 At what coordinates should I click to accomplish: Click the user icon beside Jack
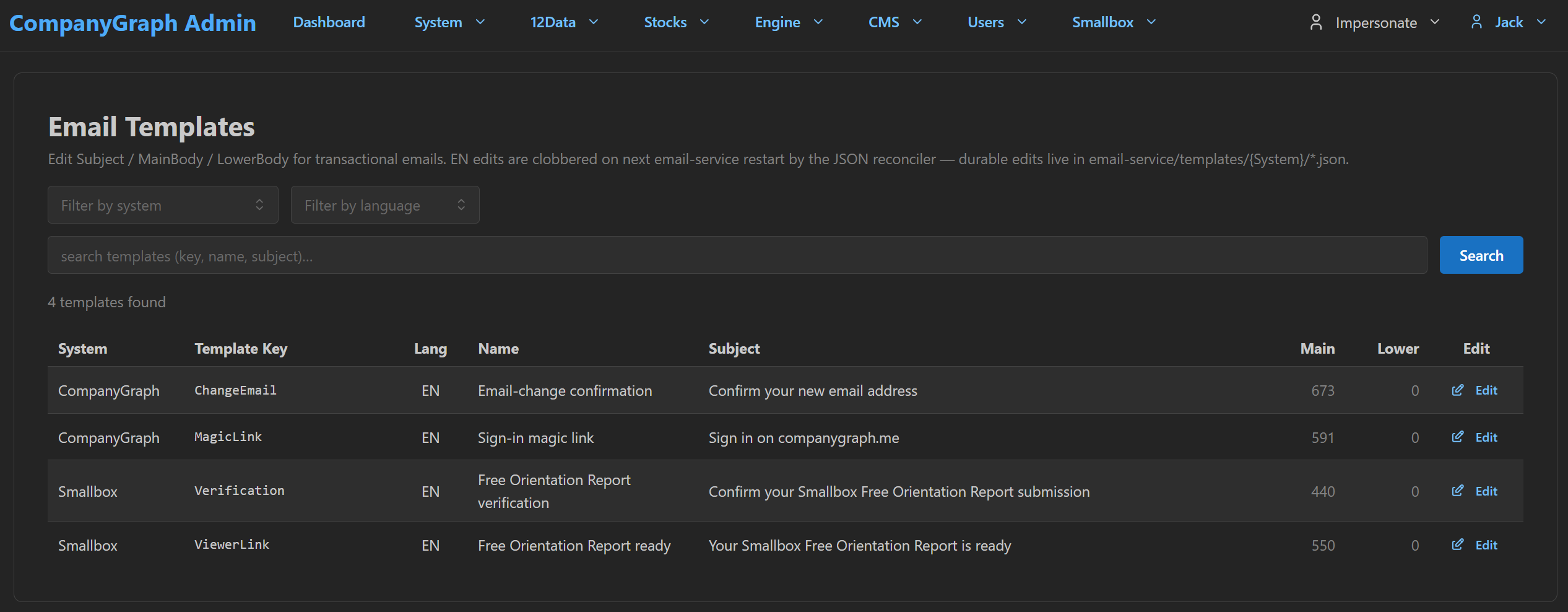(1476, 22)
